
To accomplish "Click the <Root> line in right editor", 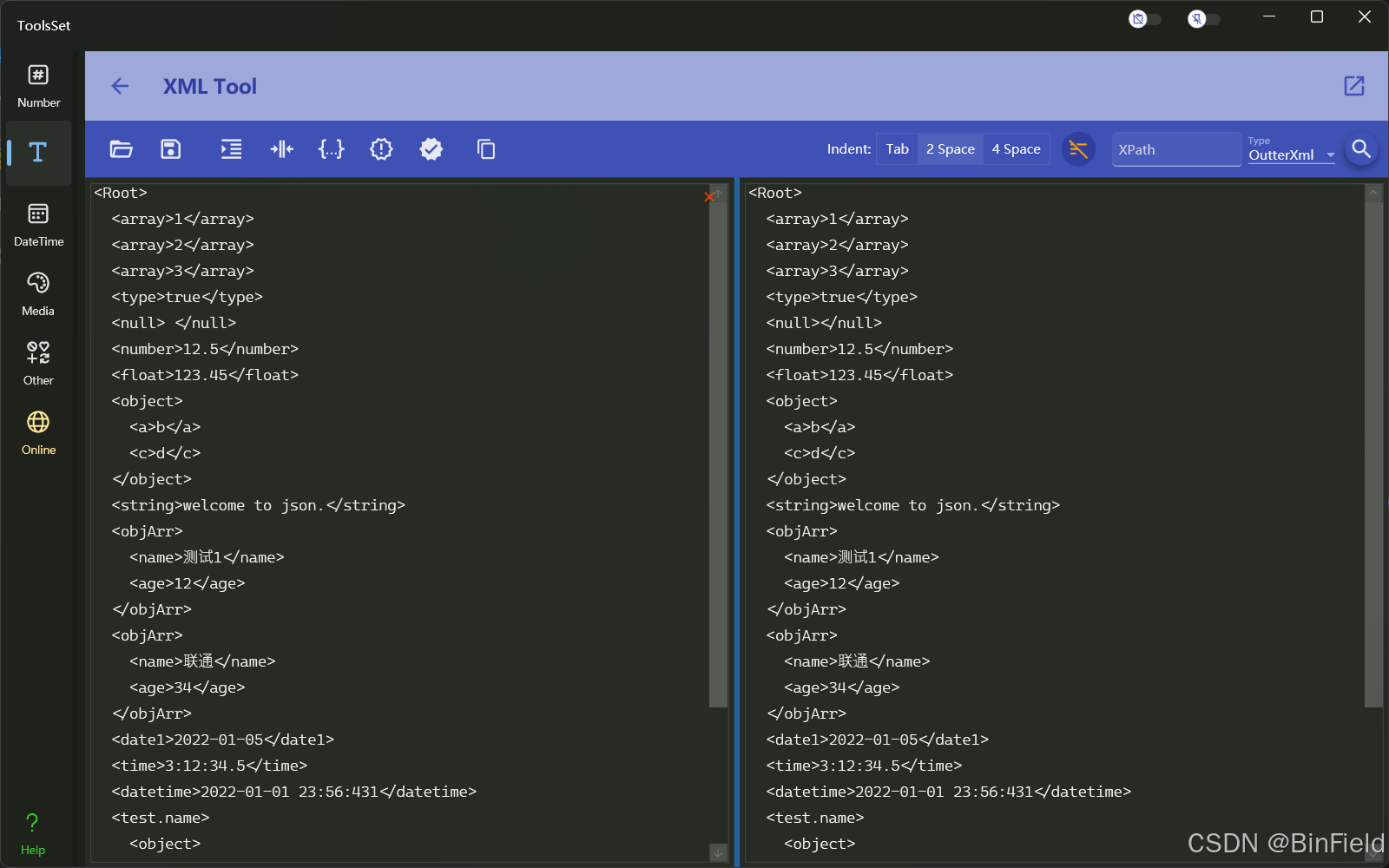I will pyautogui.click(x=775, y=193).
